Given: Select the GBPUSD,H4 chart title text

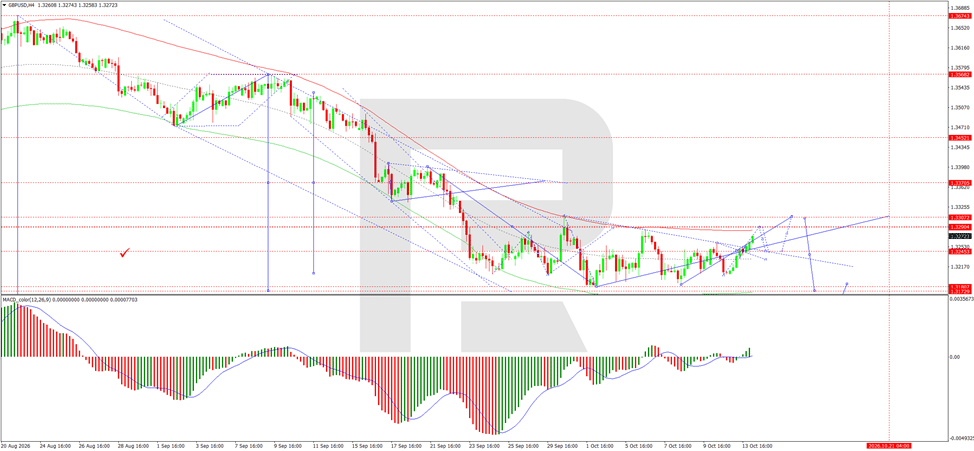Looking at the screenshot, I should [x=22, y=4].
